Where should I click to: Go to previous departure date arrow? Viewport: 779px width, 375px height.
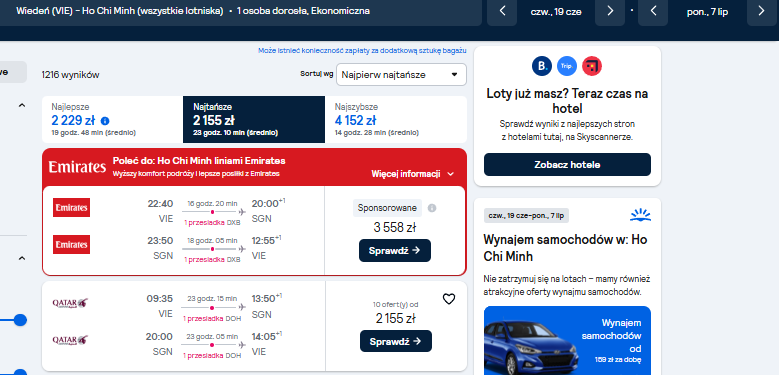click(502, 11)
